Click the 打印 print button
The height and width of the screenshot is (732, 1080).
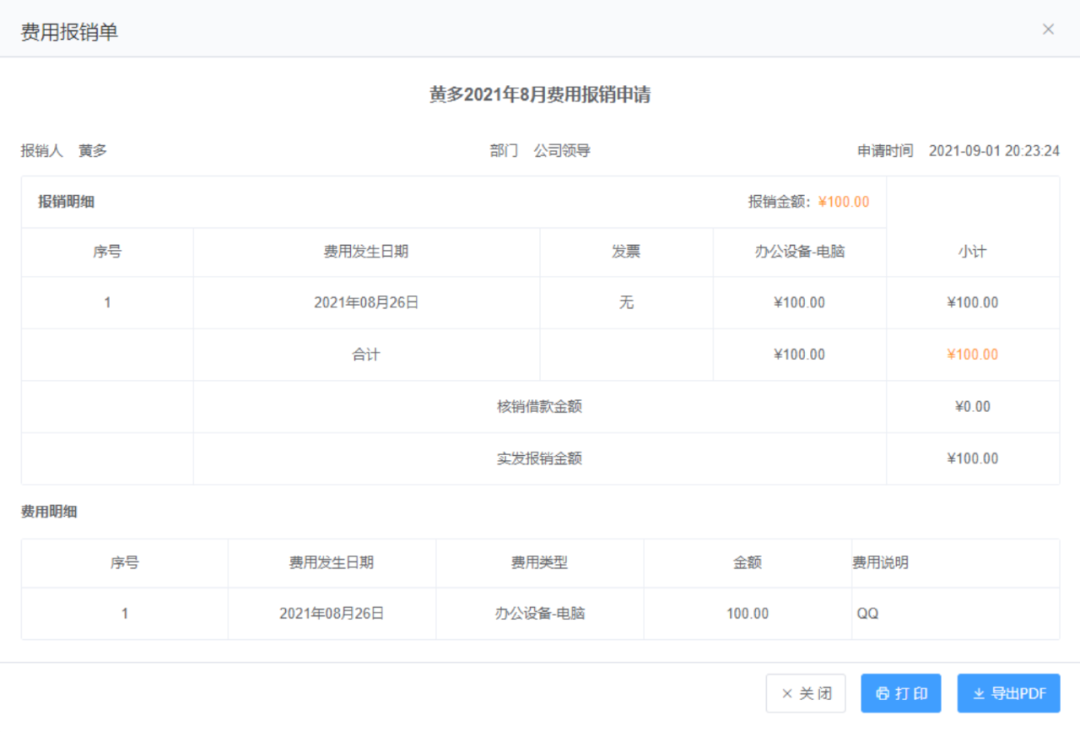[901, 693]
